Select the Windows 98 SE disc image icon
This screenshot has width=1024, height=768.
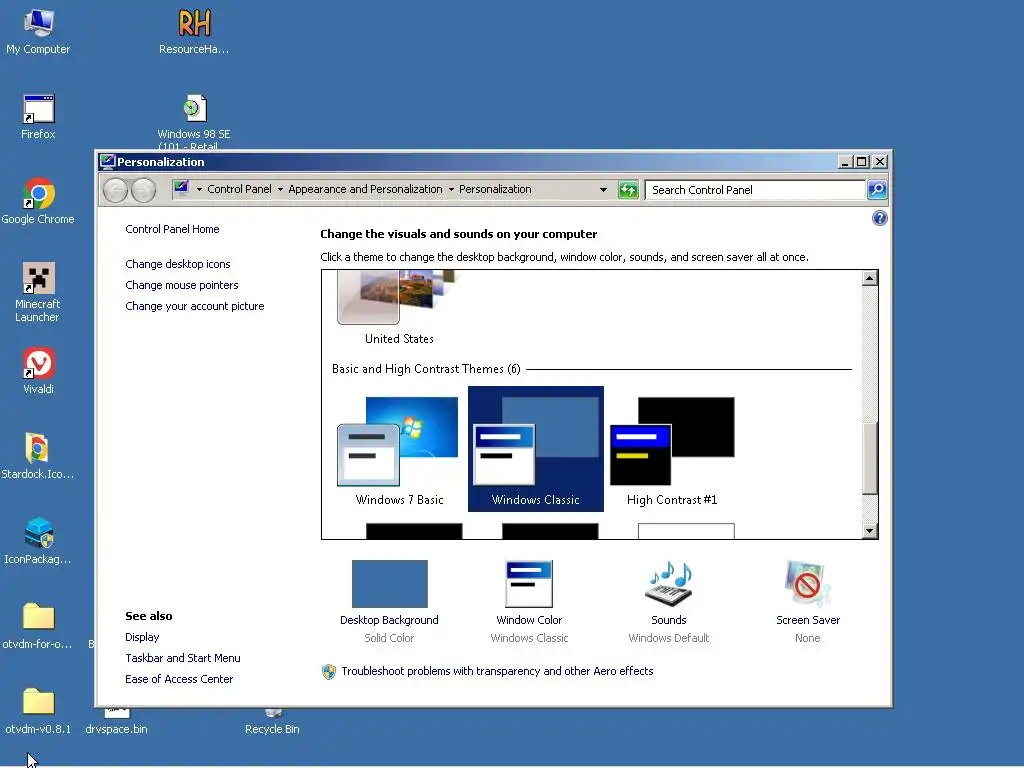pyautogui.click(x=194, y=121)
